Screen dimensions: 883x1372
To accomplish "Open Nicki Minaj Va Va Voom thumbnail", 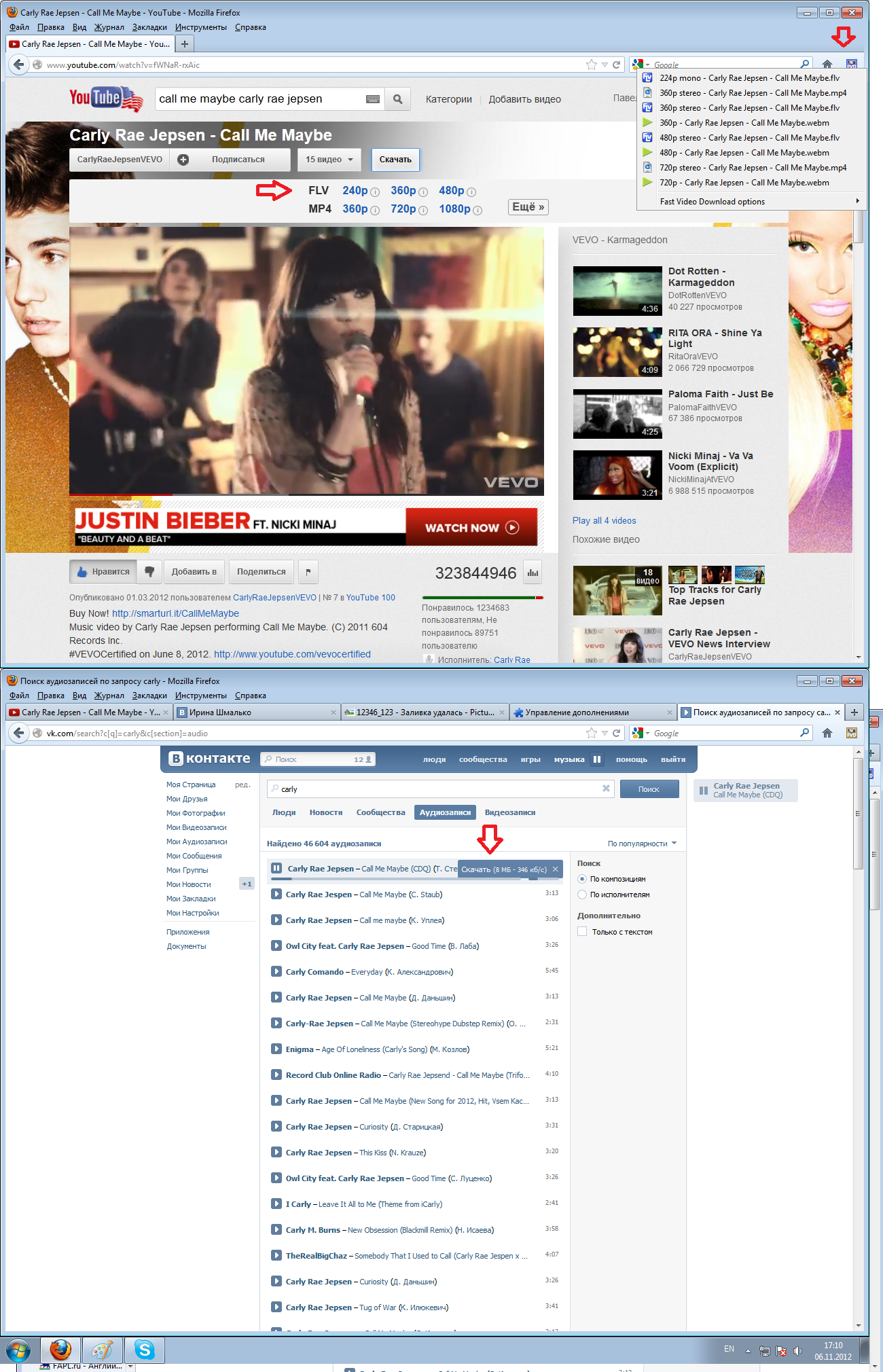I will tap(617, 475).
